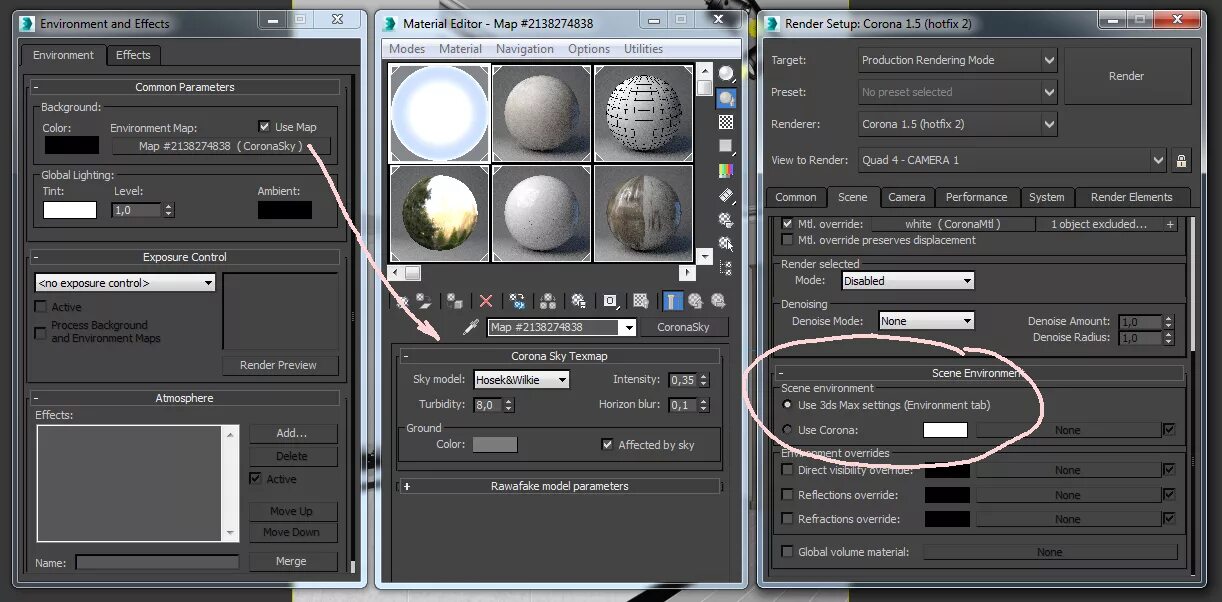Enable Active checkbox under Exposure Control
This screenshot has width=1222, height=602.
coord(41,307)
